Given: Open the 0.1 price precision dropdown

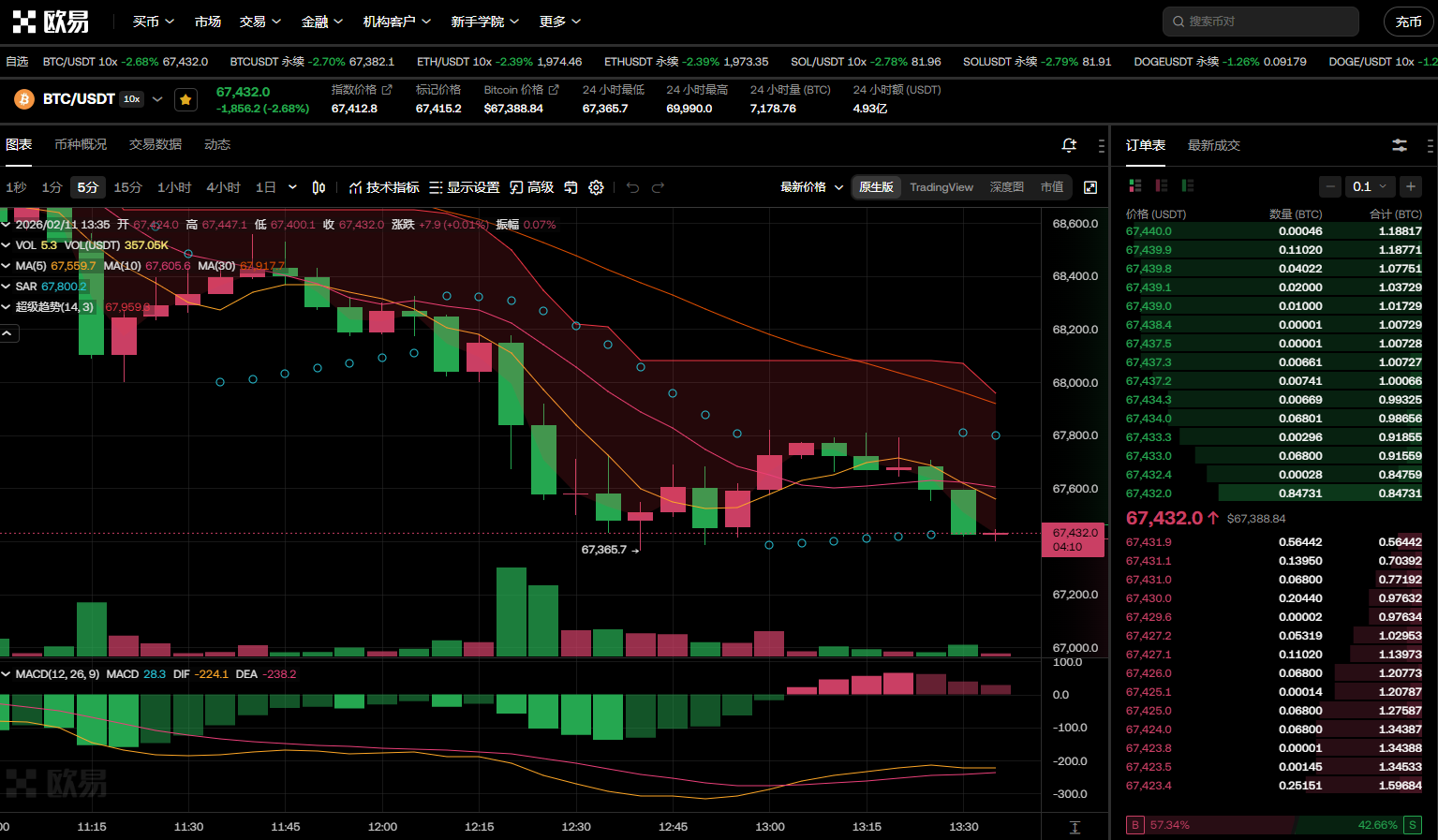Looking at the screenshot, I should click(x=1370, y=186).
